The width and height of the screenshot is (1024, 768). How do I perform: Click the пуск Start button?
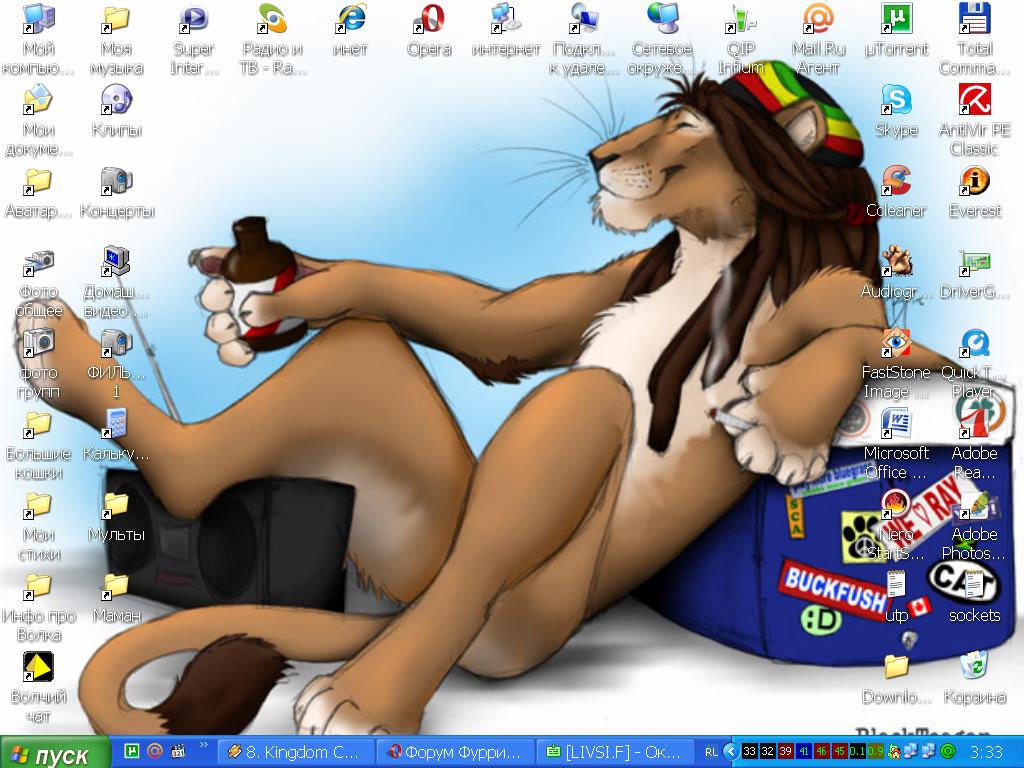click(50, 753)
